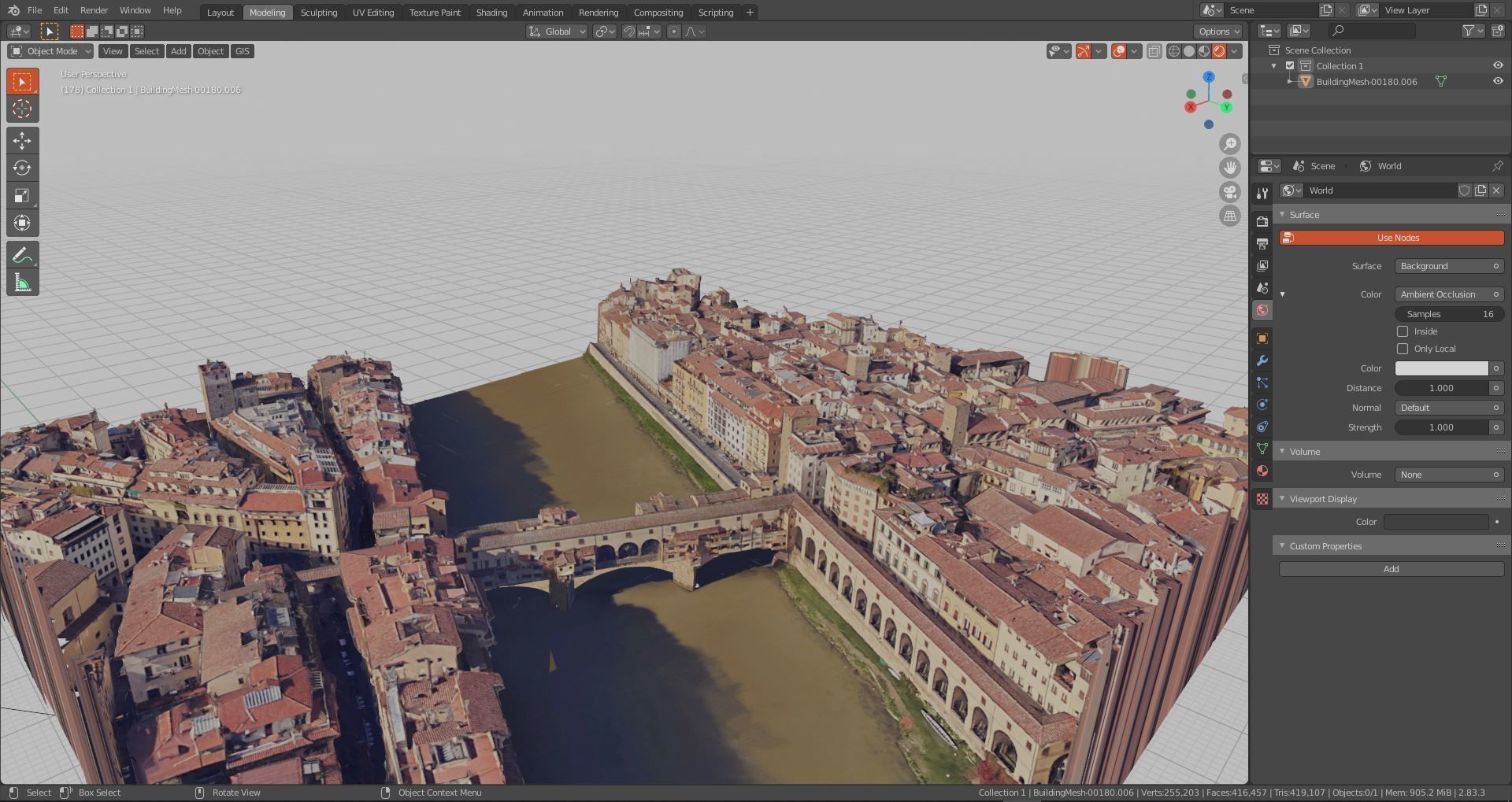1512x802 pixels.
Task: Open the Output properties printer icon
Action: tap(1262, 243)
